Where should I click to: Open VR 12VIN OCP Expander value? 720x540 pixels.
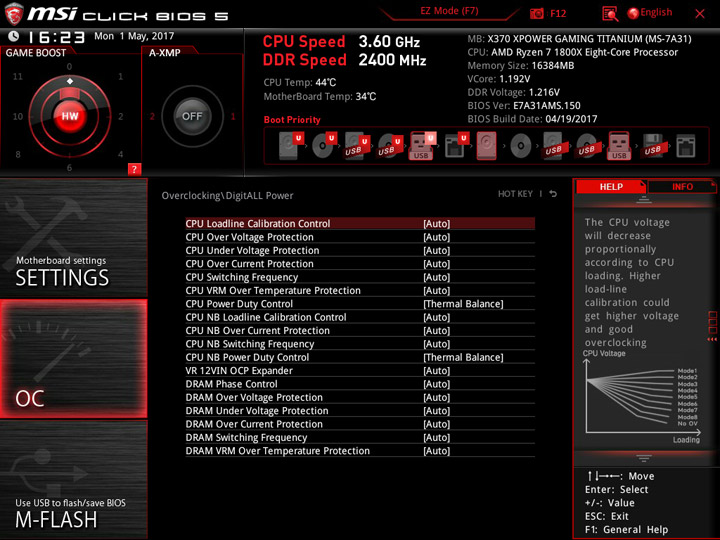[437, 371]
